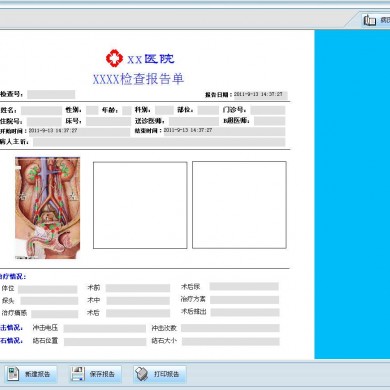The height and width of the screenshot is (390, 390).
Task: Focus the 检查号 input field
Action: click(51, 94)
